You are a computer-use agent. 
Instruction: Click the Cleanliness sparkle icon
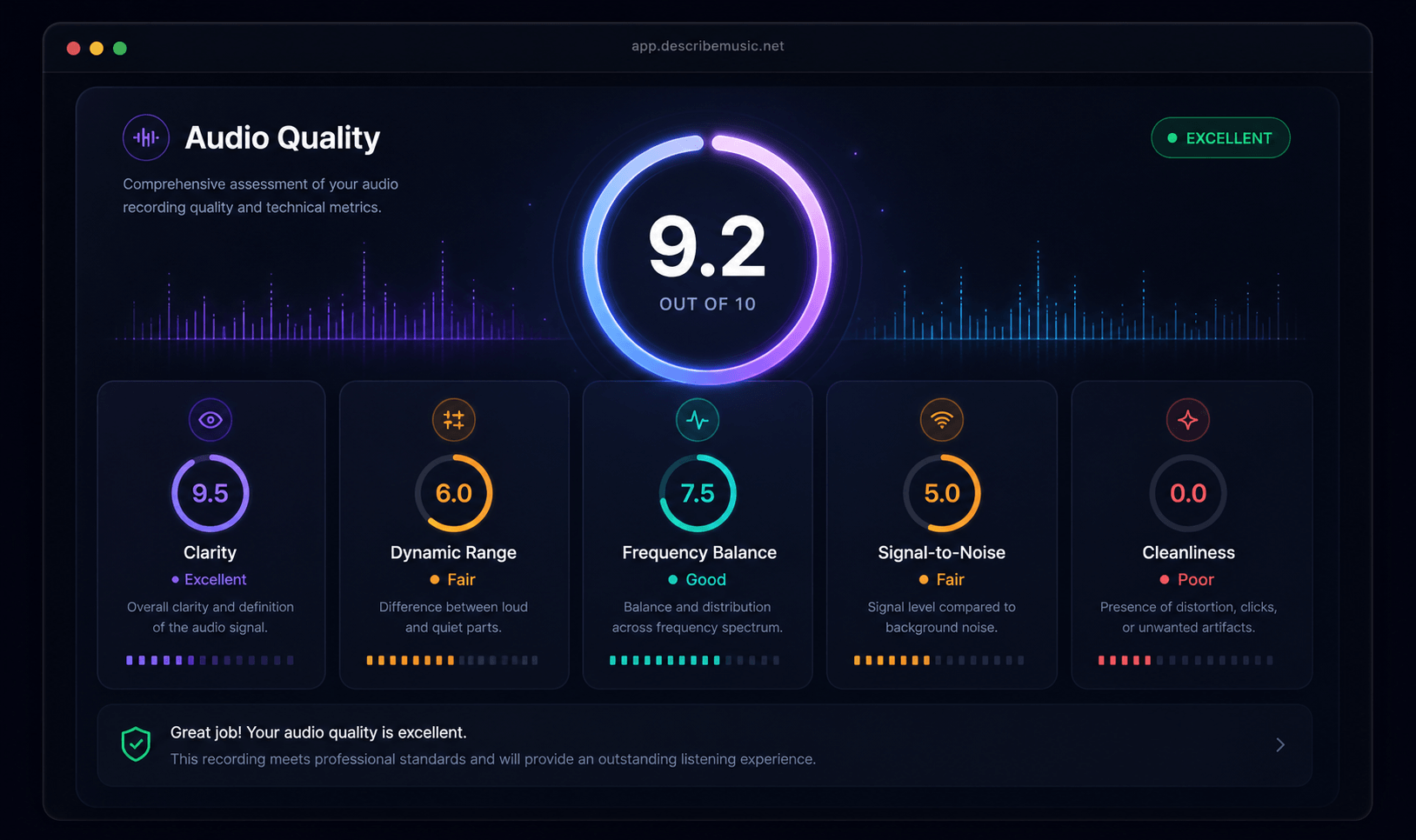click(x=1188, y=420)
